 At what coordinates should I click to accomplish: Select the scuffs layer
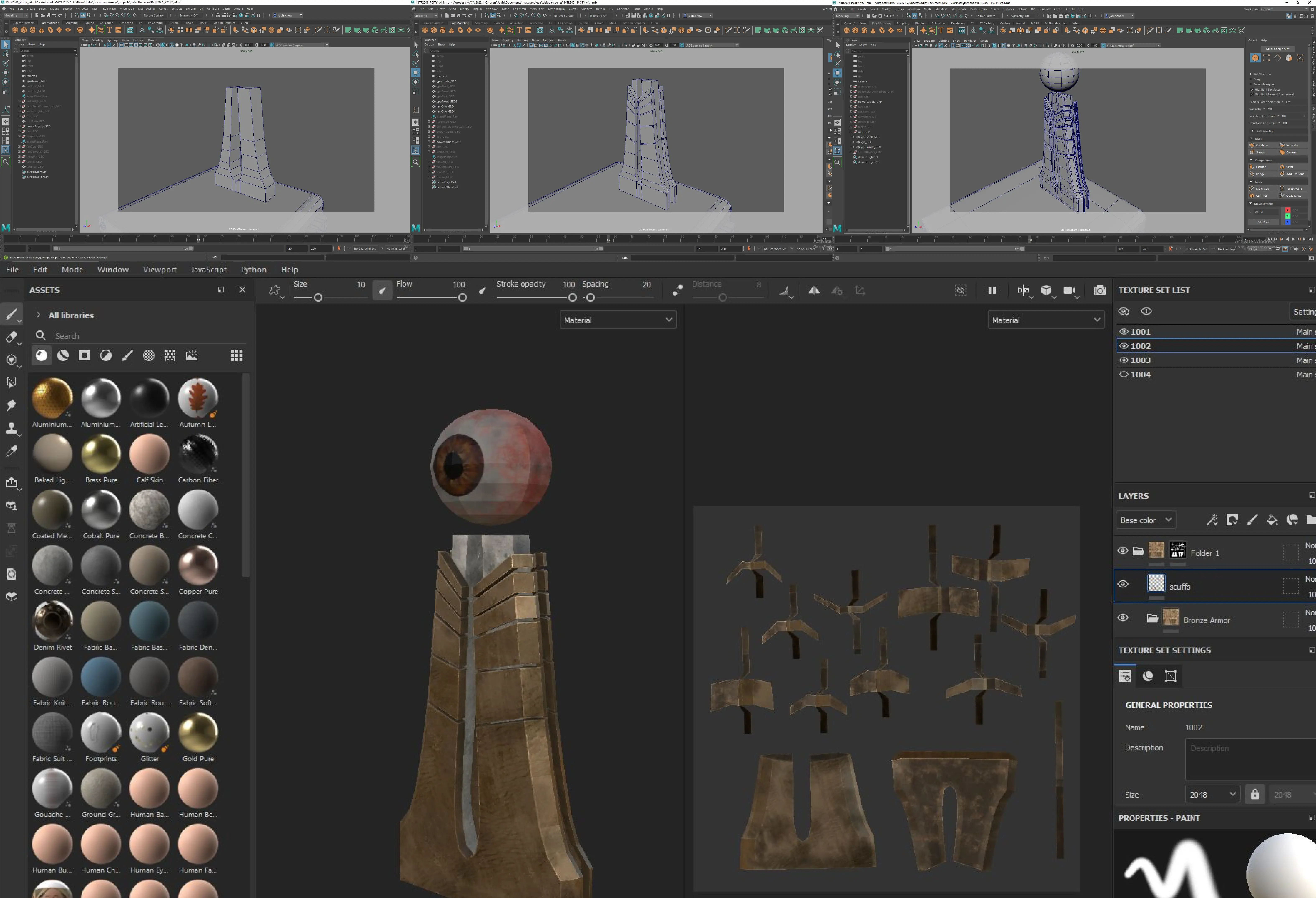(1215, 586)
